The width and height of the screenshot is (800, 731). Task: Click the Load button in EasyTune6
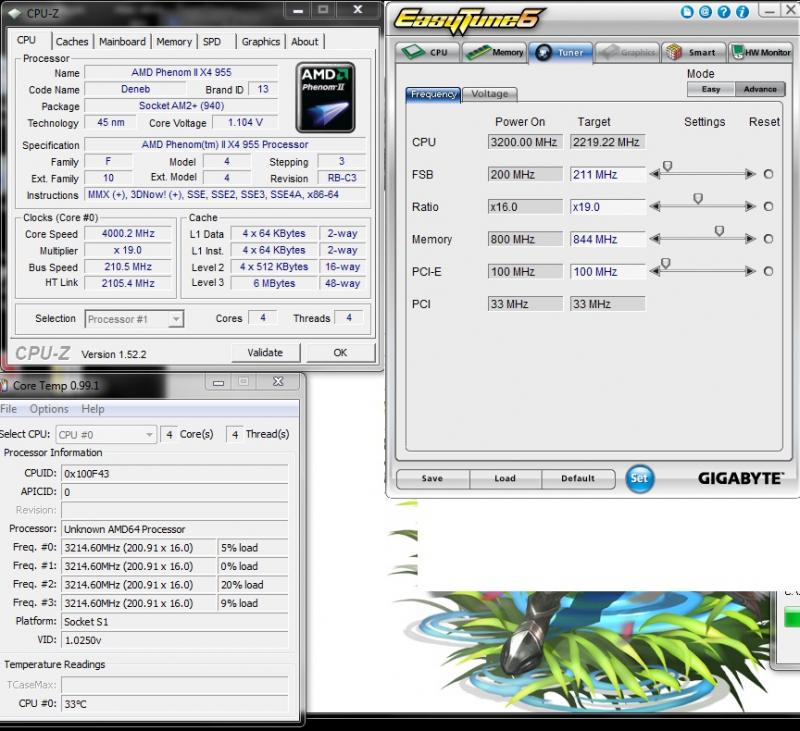[505, 478]
